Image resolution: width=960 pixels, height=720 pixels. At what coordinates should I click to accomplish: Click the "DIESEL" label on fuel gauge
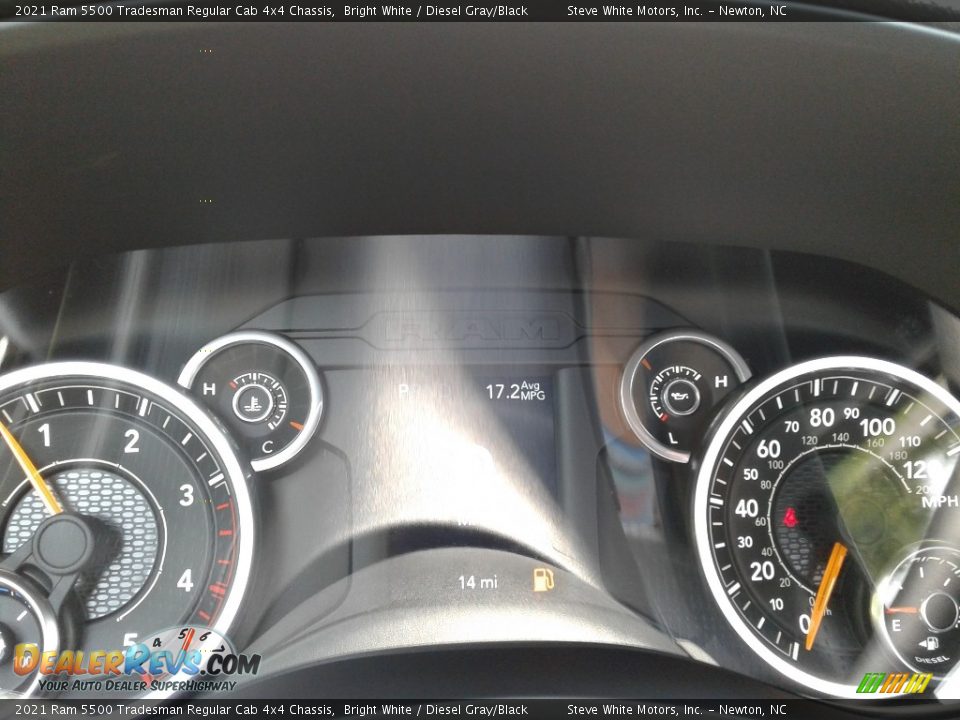pyautogui.click(x=931, y=659)
